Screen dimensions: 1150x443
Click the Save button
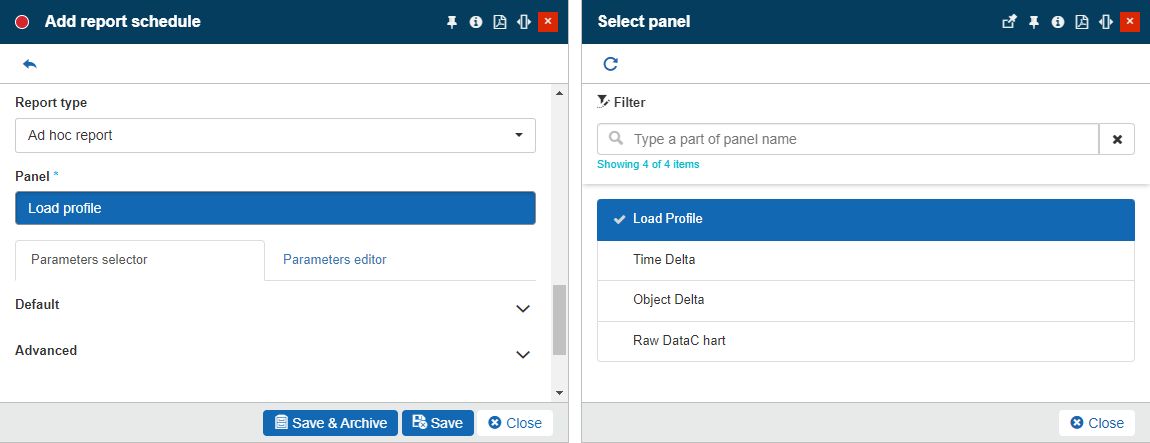pos(437,423)
